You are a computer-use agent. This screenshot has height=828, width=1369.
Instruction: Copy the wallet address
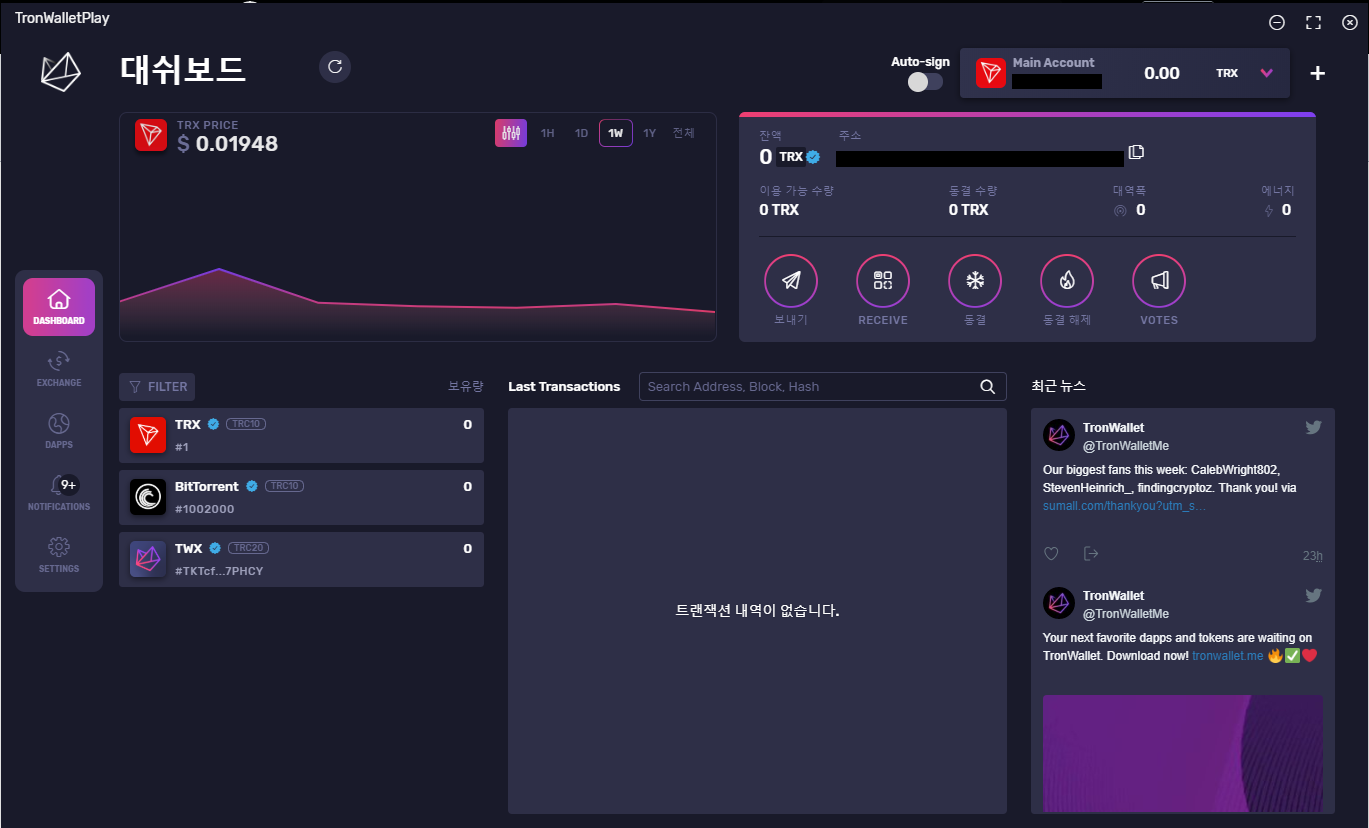1136,152
